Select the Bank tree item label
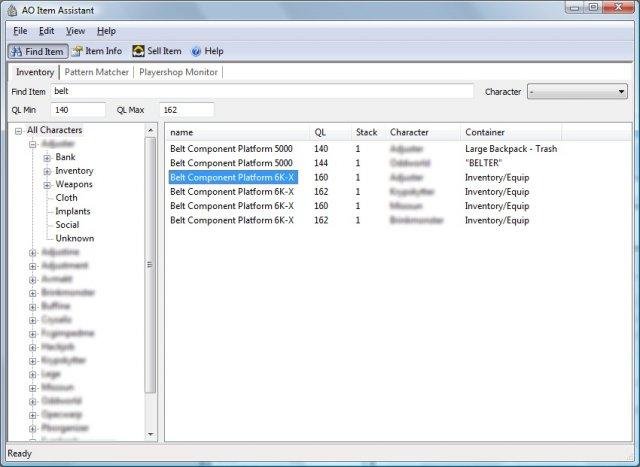The width and height of the screenshot is (640, 467). tap(65, 157)
